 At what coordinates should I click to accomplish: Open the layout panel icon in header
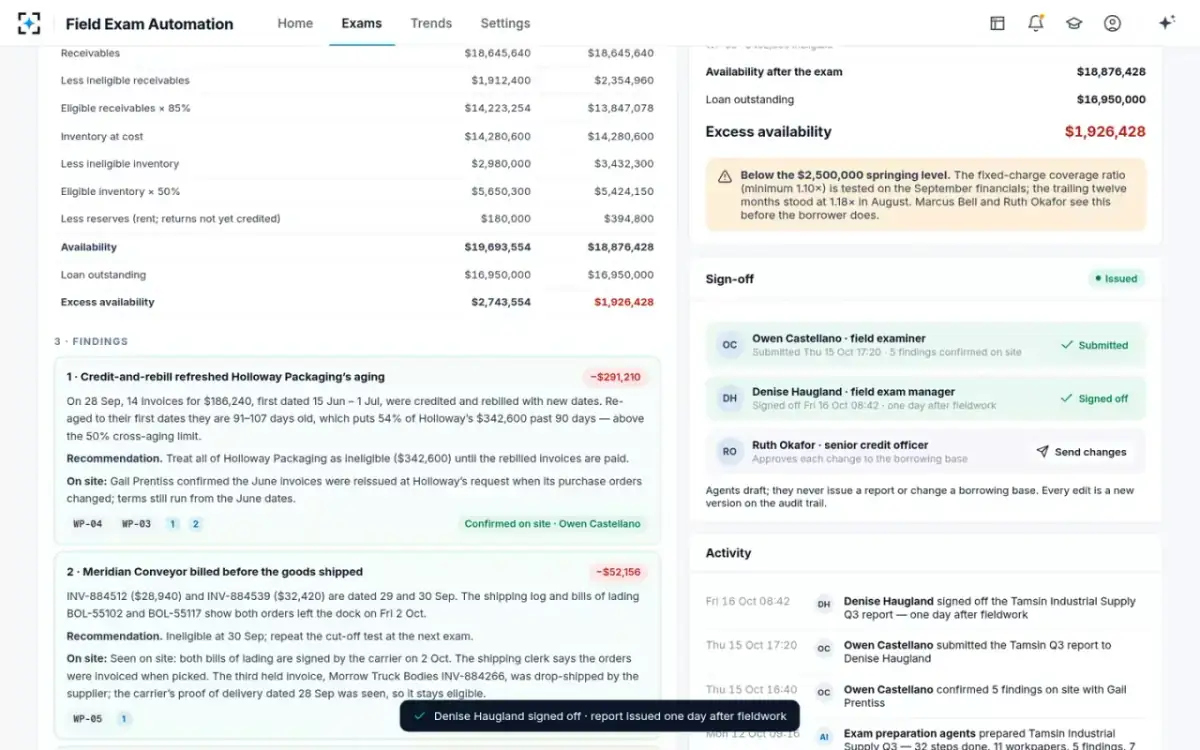pos(997,23)
